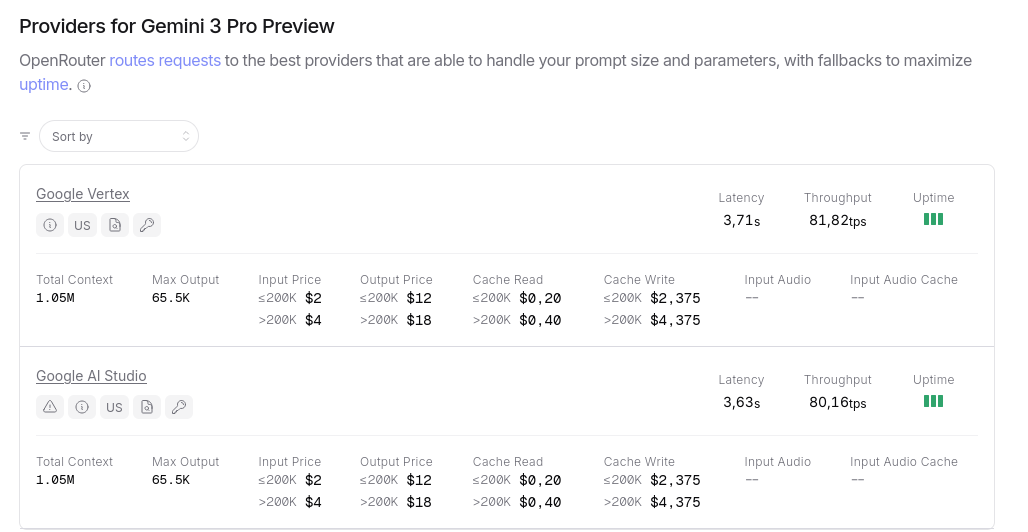1028x532 pixels.
Task: Click the Google Vertex throughput value 81,82tps
Action: pyautogui.click(x=837, y=220)
